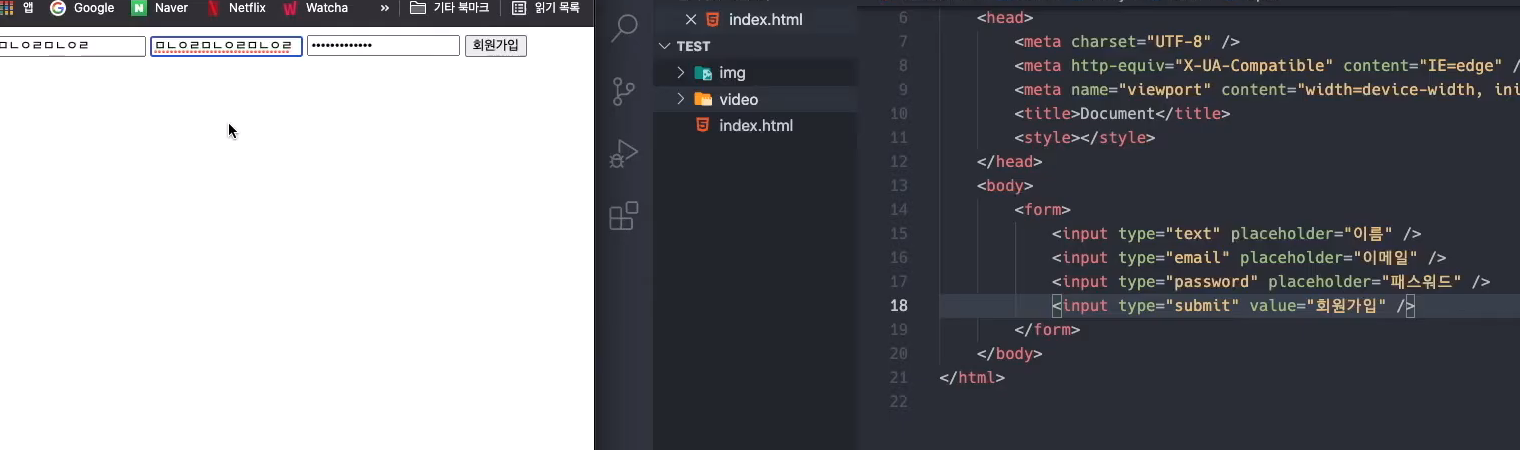Open the 읽기 목록 reading list
Screen dimensions: 1520x450
546,8
